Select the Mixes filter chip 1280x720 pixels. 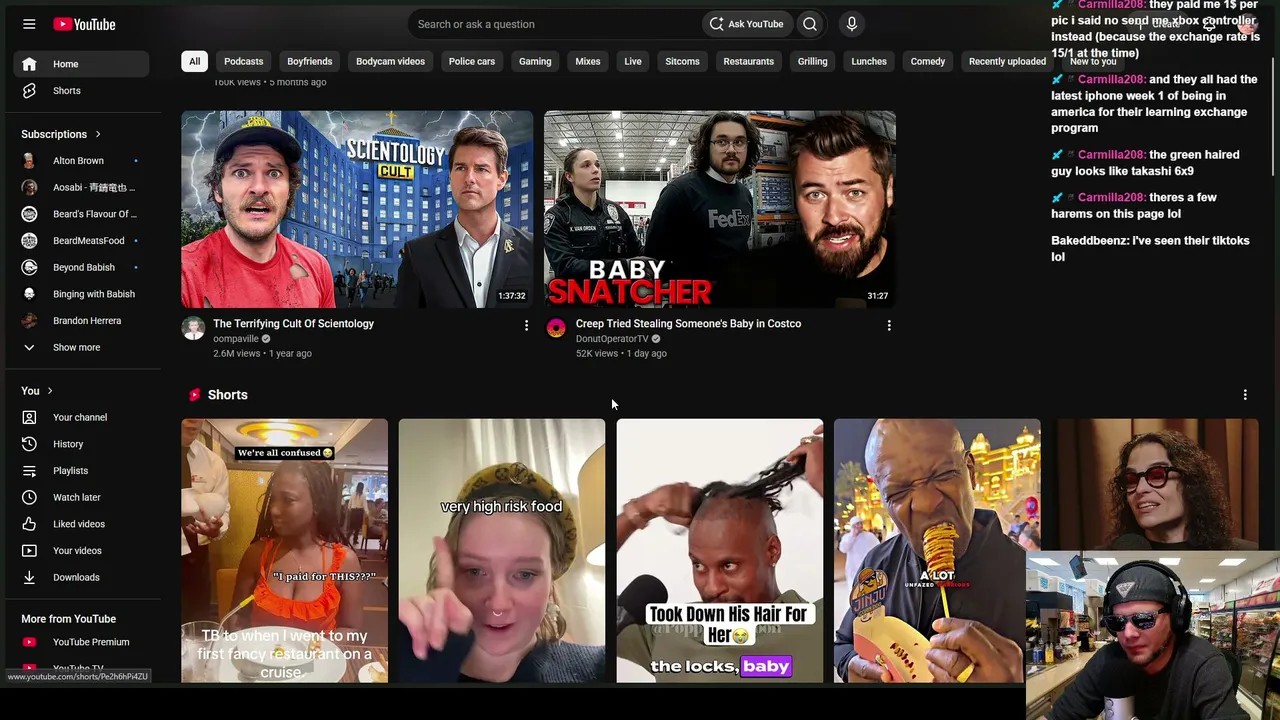point(588,62)
